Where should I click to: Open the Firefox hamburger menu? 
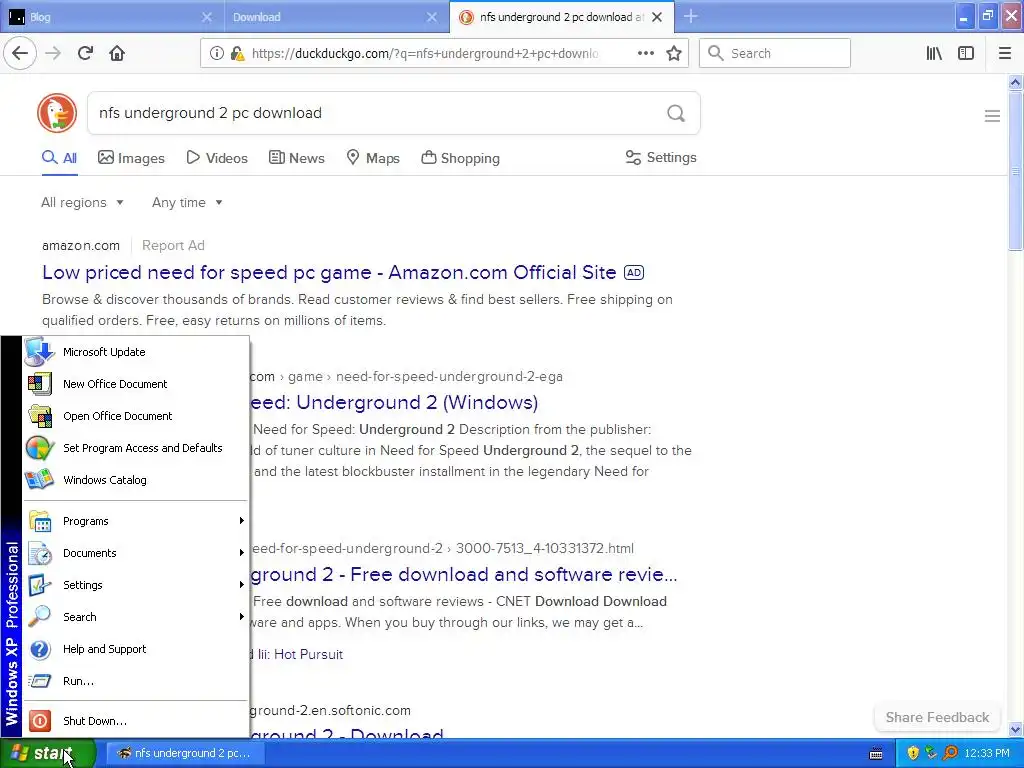1005,53
